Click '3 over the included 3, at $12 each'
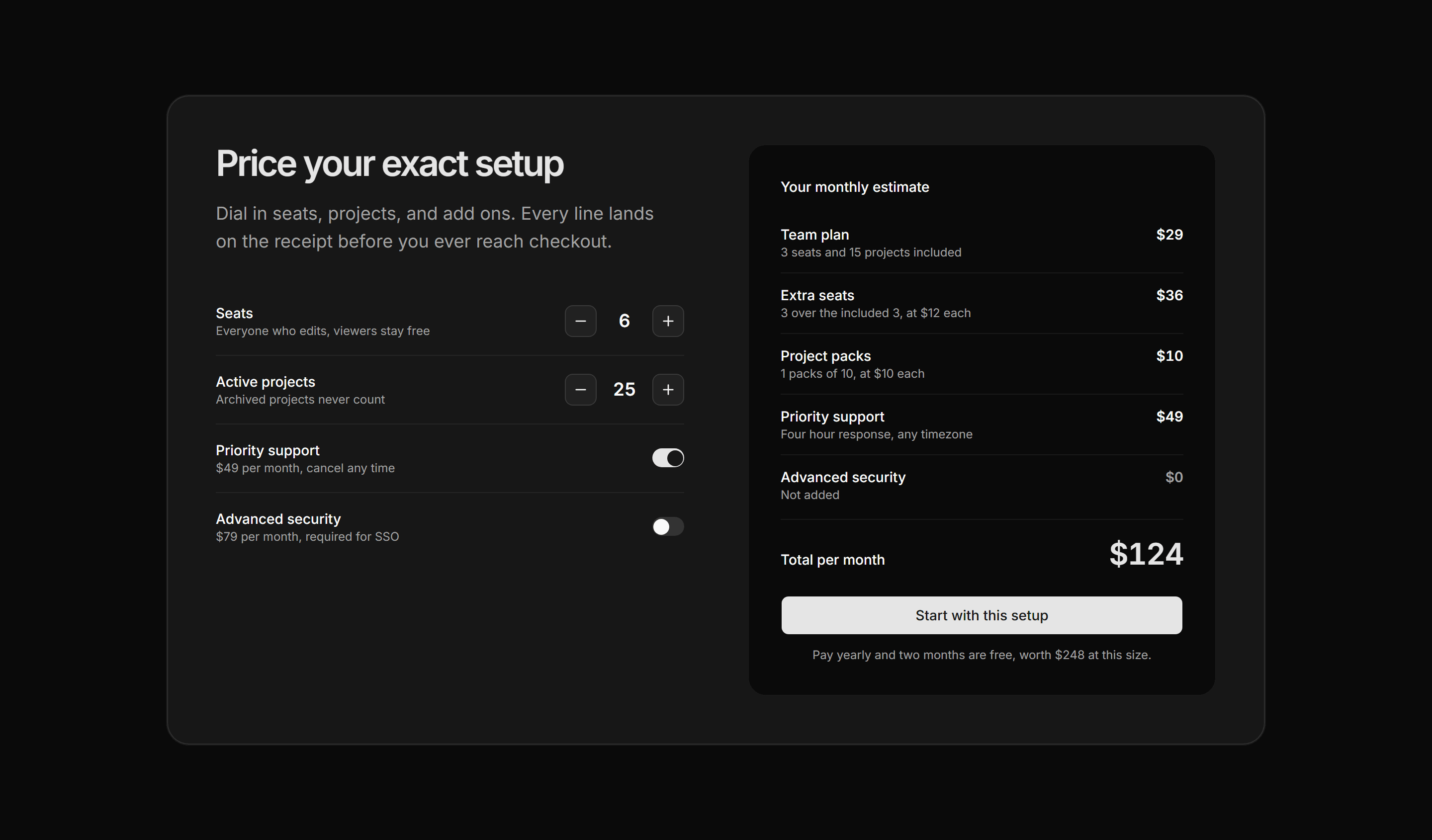 tap(876, 313)
